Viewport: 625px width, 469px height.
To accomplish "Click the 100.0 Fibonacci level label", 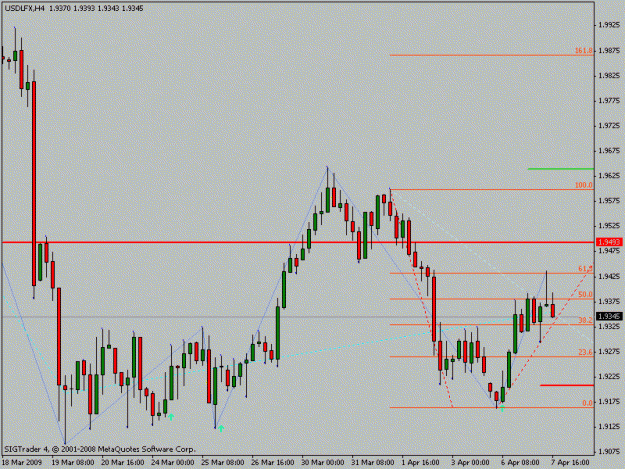I will [x=584, y=185].
